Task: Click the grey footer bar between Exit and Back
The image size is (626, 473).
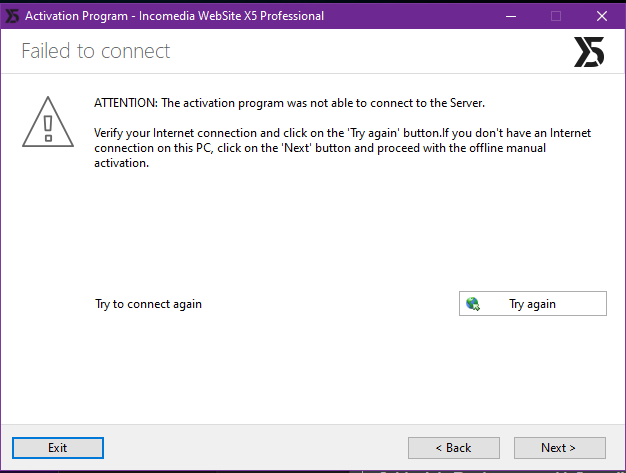Action: coord(256,448)
